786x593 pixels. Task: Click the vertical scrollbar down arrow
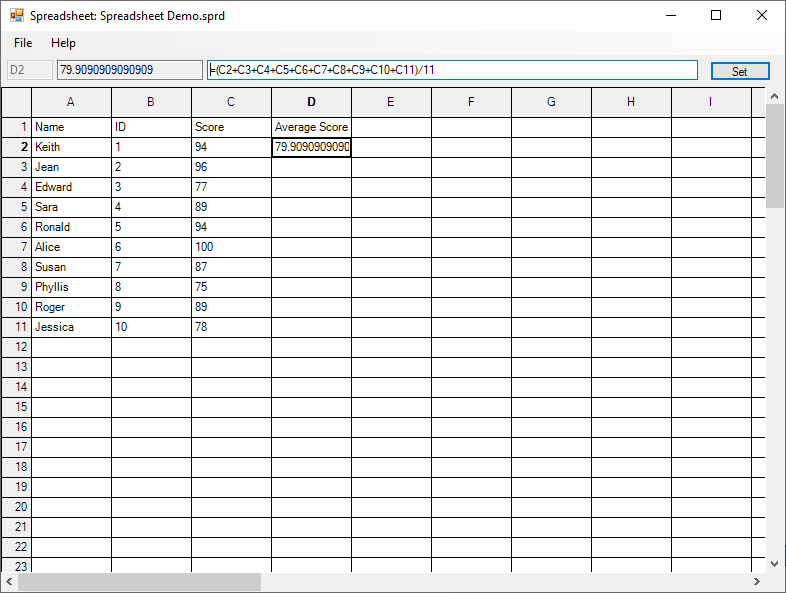[774, 564]
